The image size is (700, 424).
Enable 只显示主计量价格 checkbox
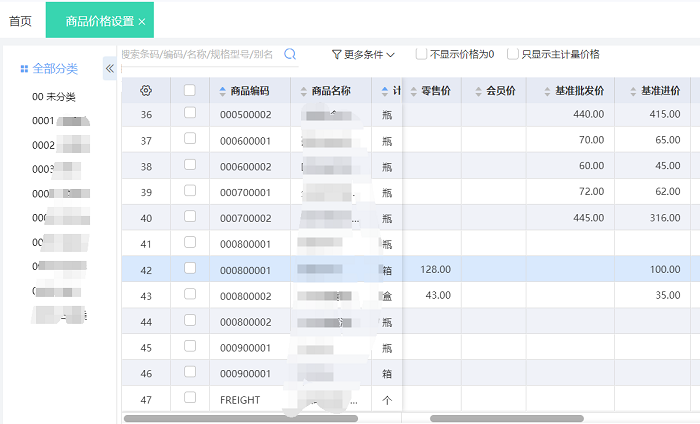(513, 54)
